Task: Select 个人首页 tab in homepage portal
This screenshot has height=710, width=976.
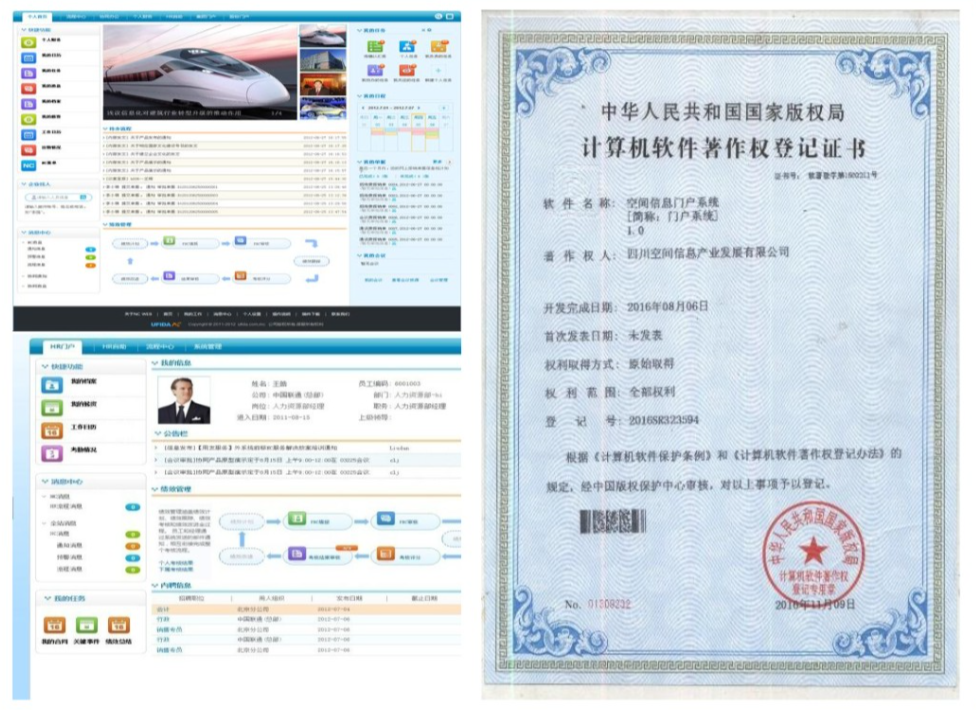Action: (38, 16)
